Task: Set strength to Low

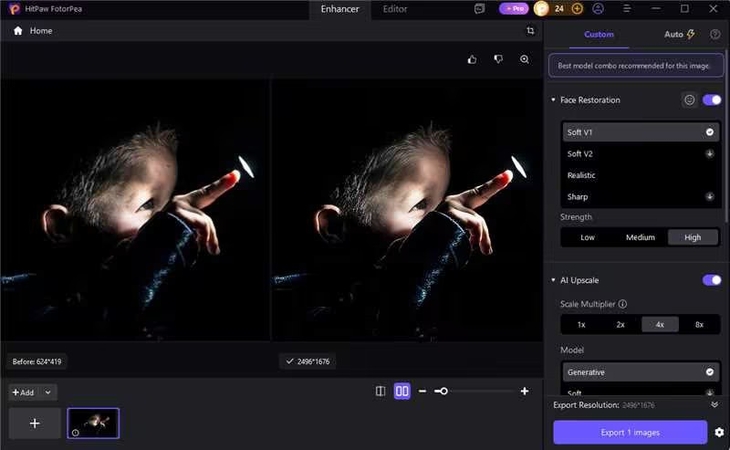Action: pyautogui.click(x=587, y=237)
